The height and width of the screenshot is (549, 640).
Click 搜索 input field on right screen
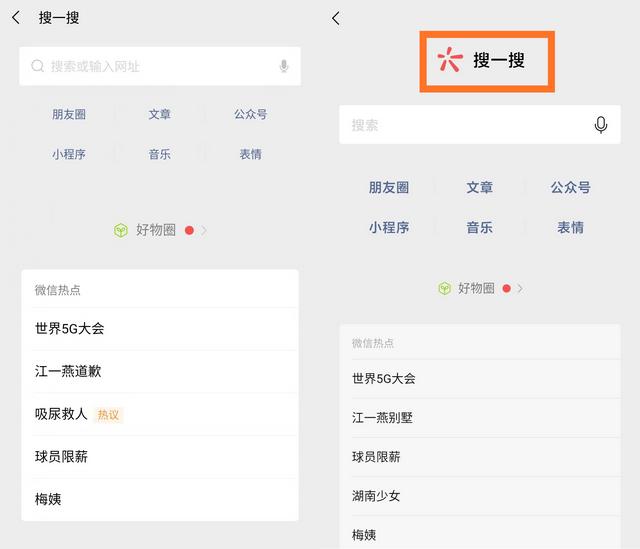480,124
